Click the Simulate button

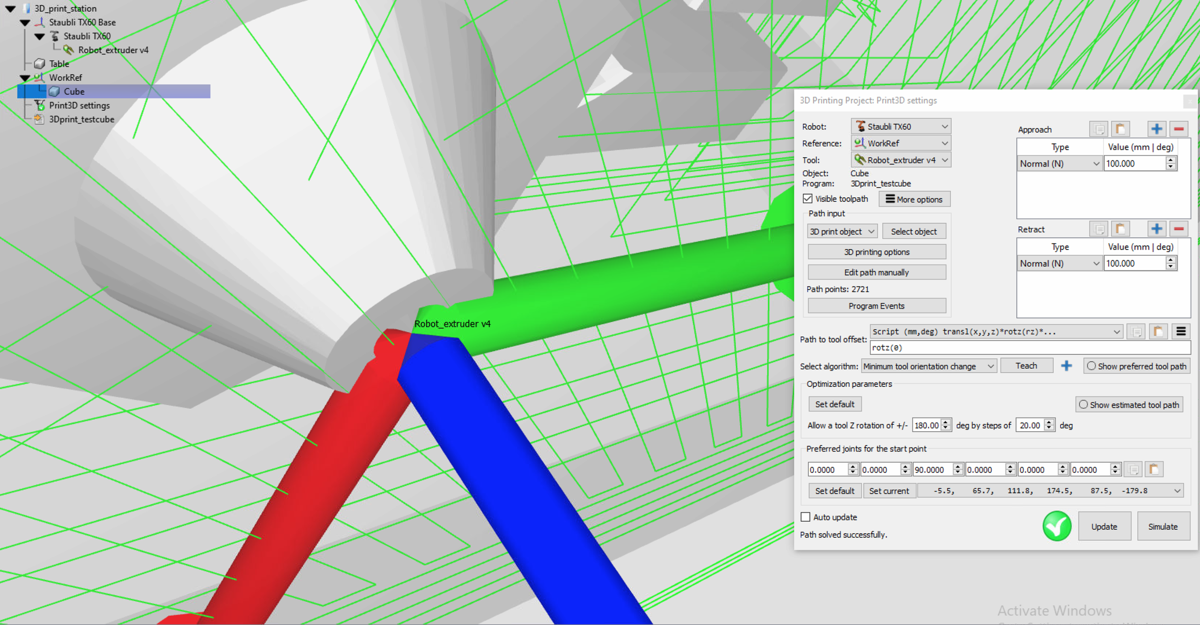tap(1162, 526)
